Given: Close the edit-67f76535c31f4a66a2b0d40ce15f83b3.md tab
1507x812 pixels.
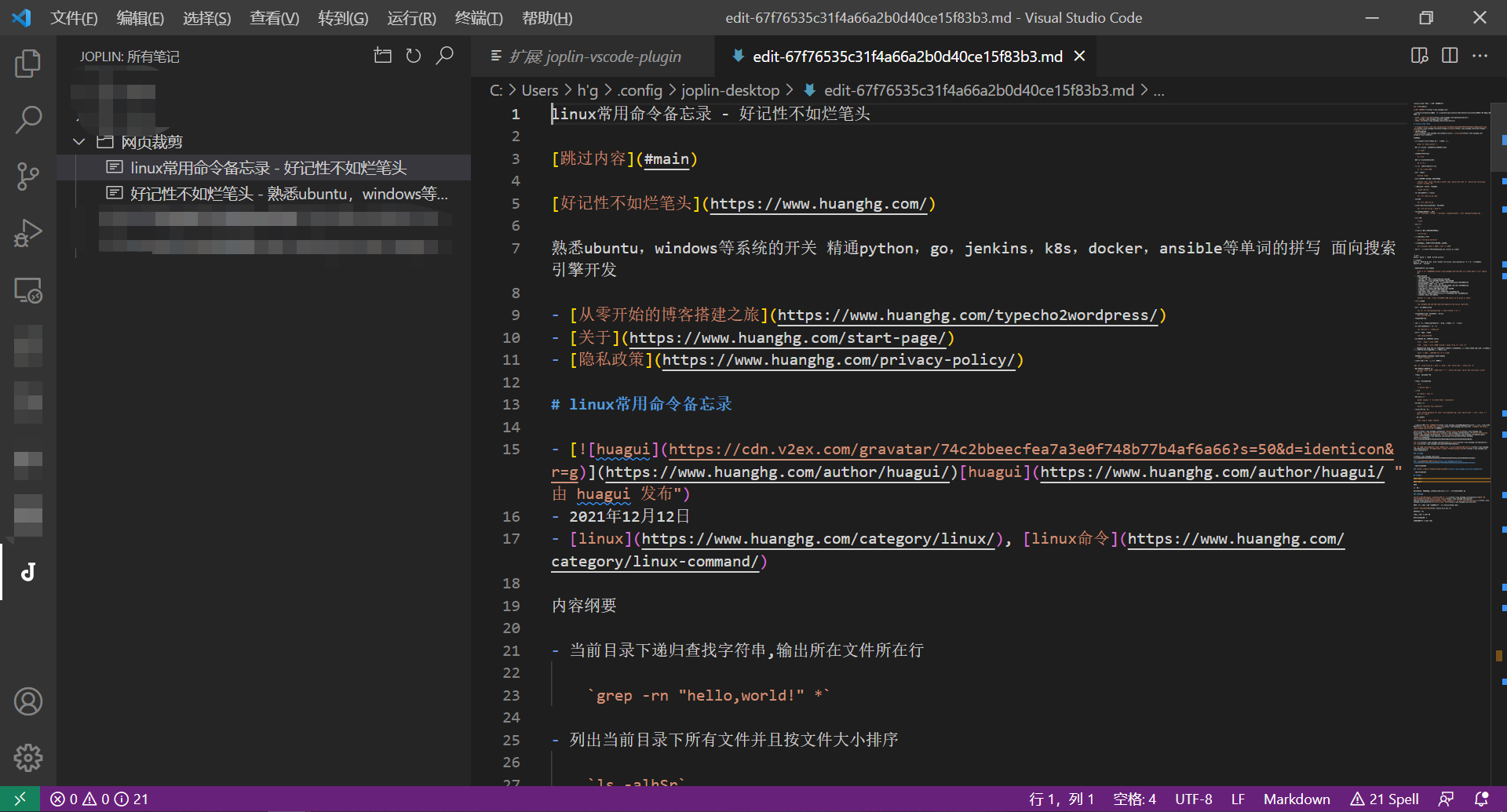Looking at the screenshot, I should [x=1080, y=56].
